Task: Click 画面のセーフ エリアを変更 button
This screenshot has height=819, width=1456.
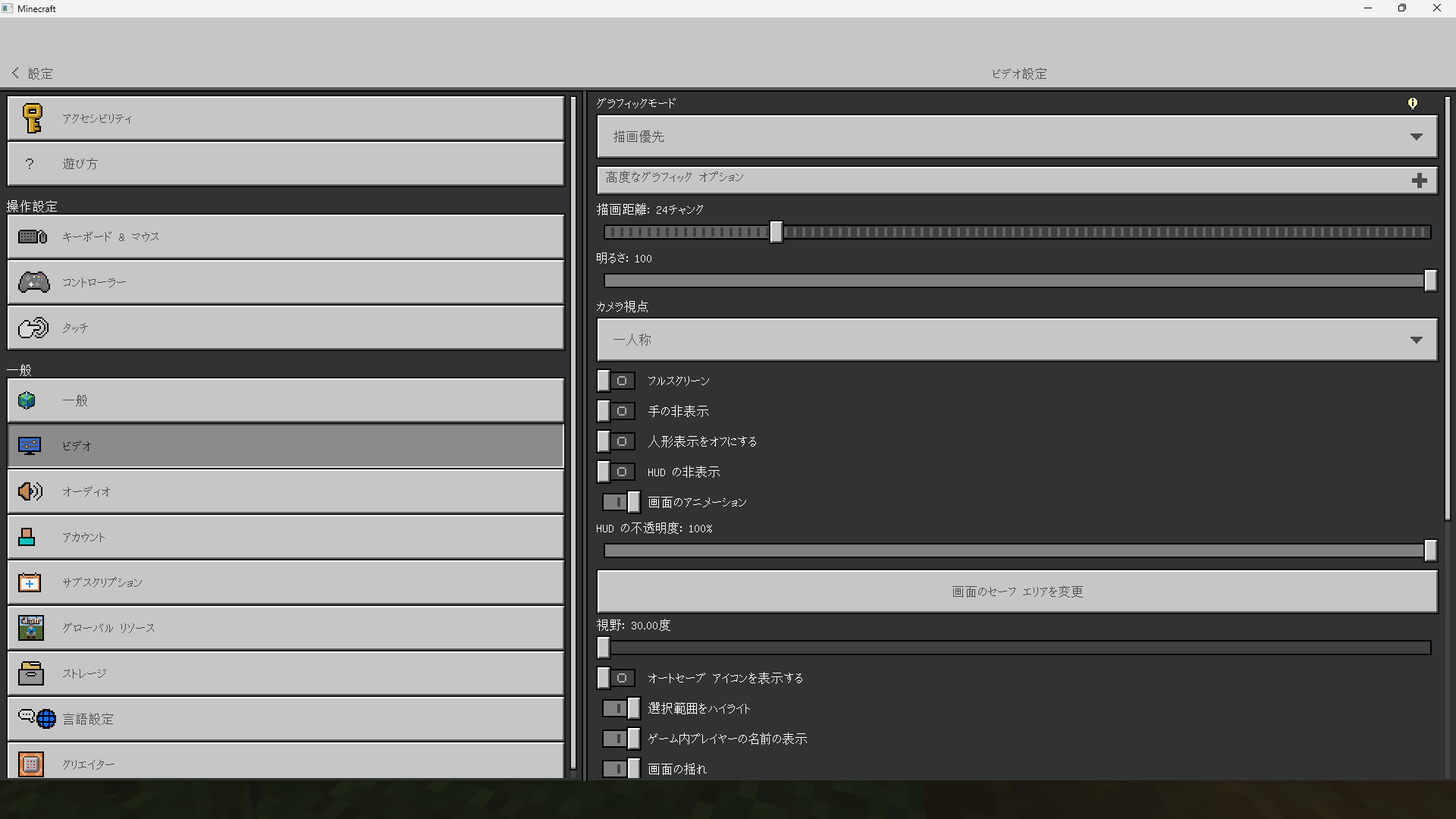Action: pos(1016,591)
